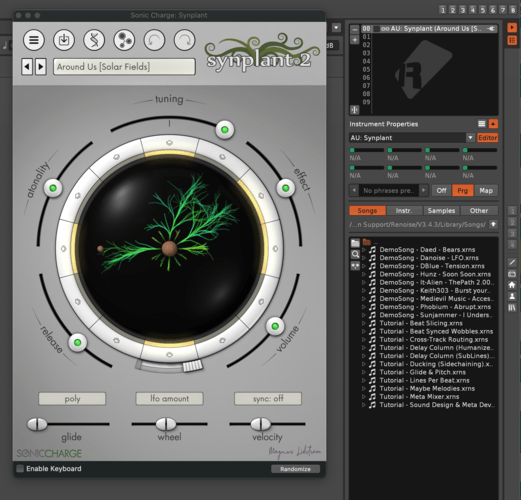Screen dimensions: 521x500
Task: Select Tutorial - Meta Mixer.xrns
Action: tap(419, 397)
